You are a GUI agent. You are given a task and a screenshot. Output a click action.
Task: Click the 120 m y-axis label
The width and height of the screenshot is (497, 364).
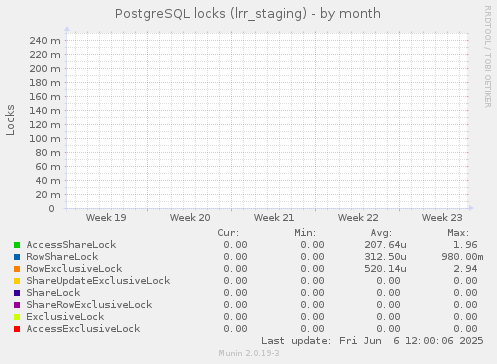point(45,125)
